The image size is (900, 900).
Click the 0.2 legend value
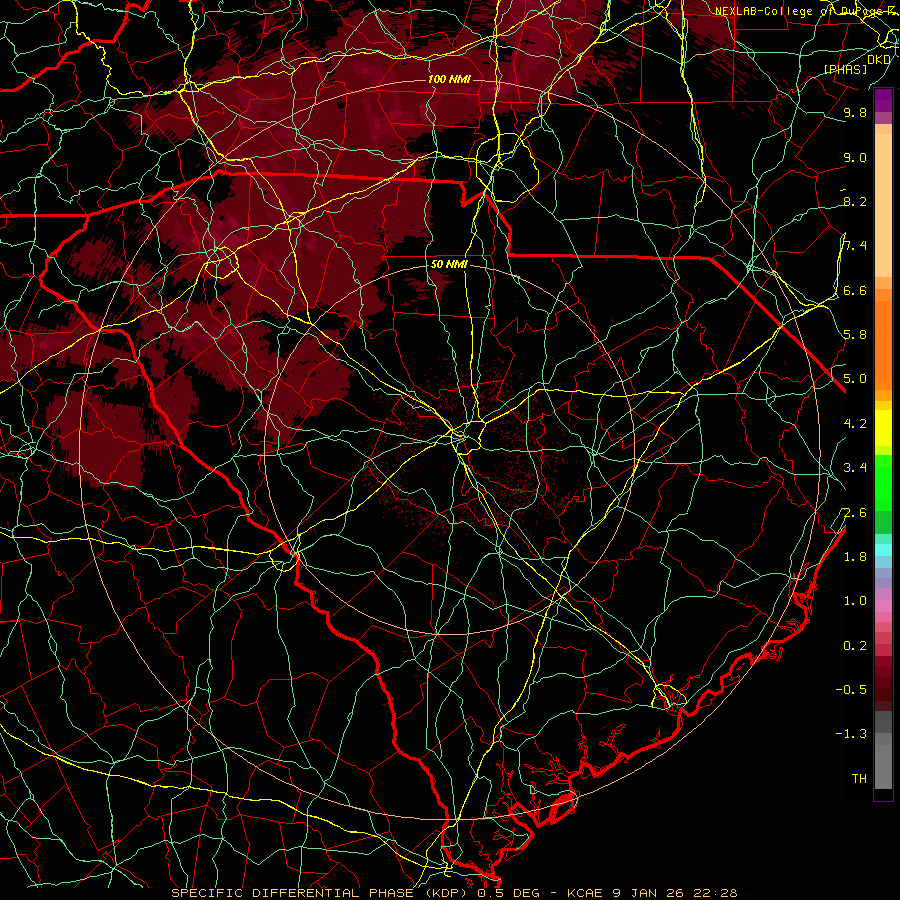click(855, 646)
